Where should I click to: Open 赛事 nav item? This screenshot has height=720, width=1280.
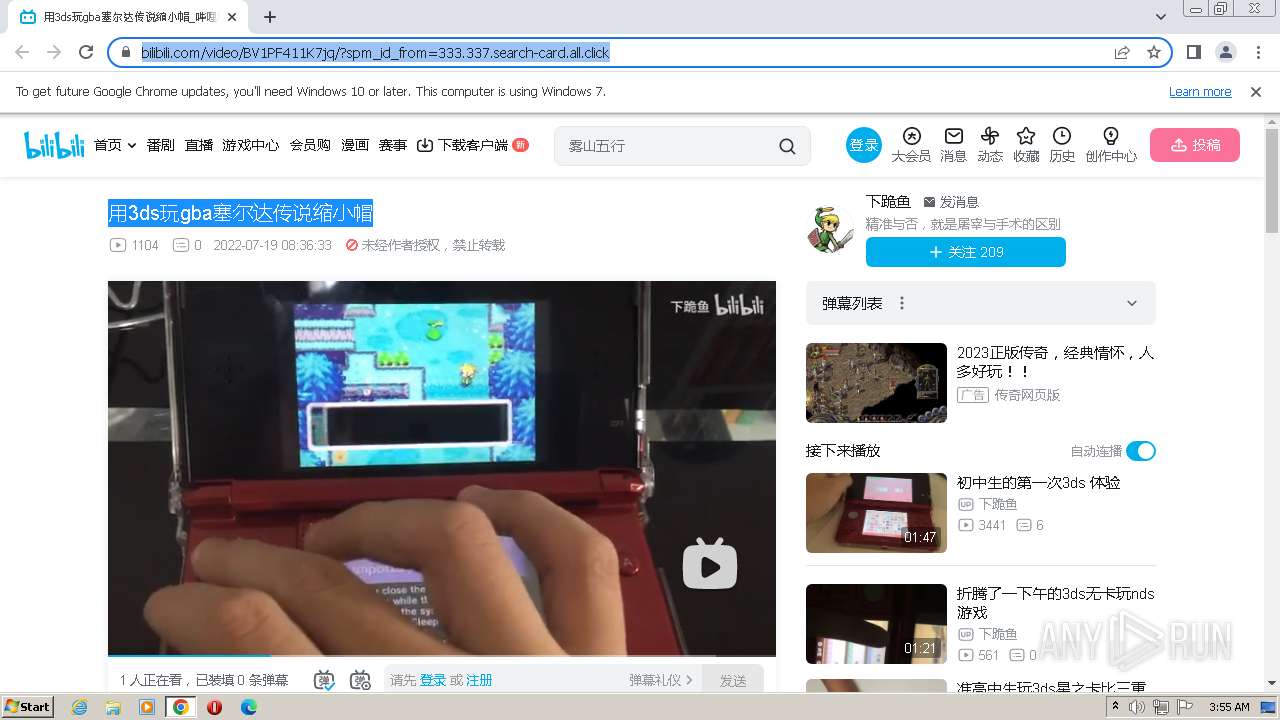tap(393, 145)
